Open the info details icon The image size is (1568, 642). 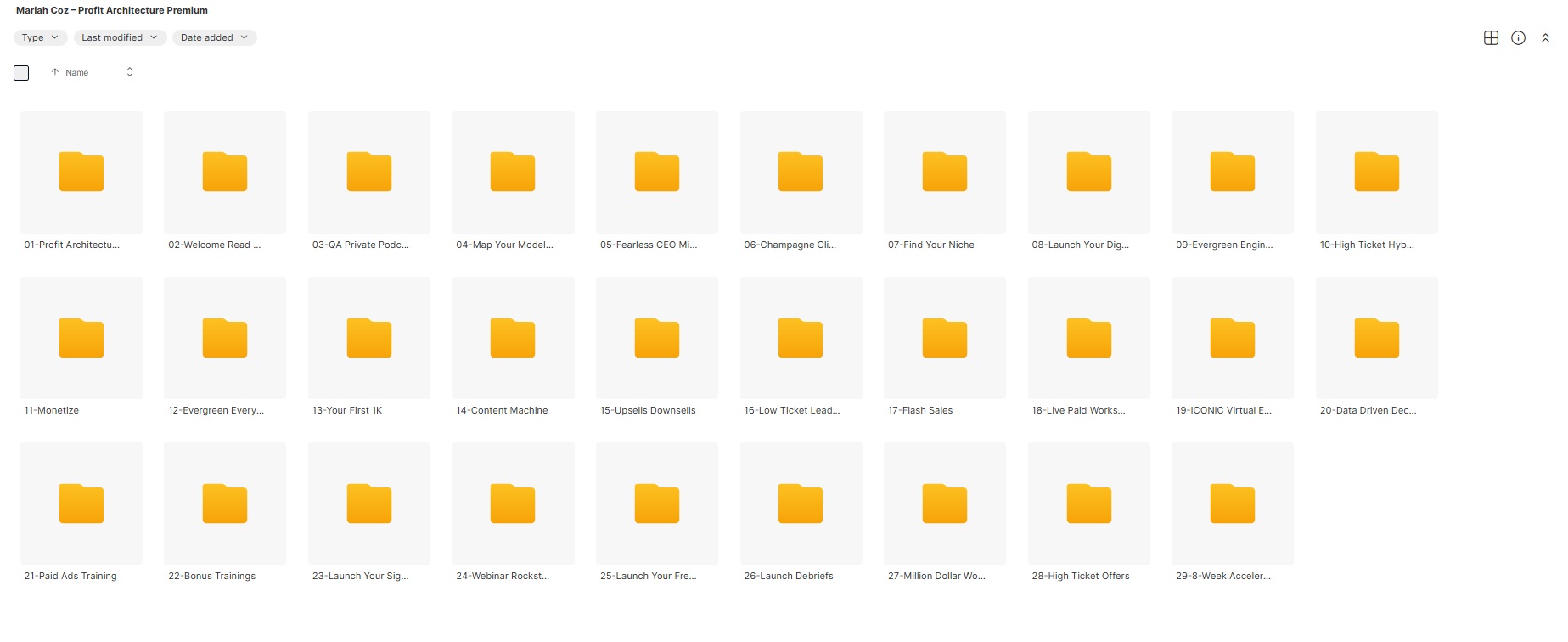1519,37
